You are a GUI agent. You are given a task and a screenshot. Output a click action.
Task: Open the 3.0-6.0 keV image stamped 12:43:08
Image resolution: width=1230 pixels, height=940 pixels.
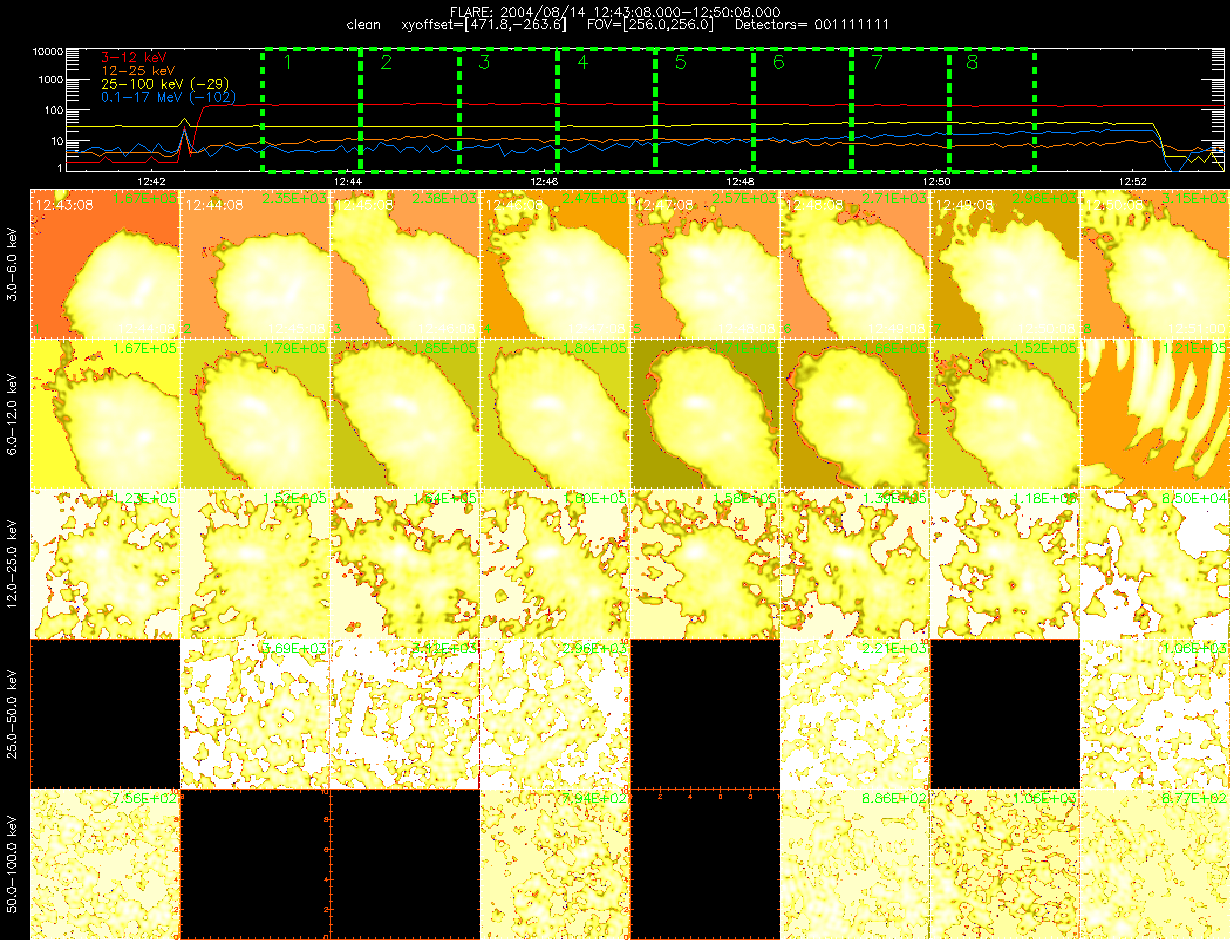tap(105, 264)
